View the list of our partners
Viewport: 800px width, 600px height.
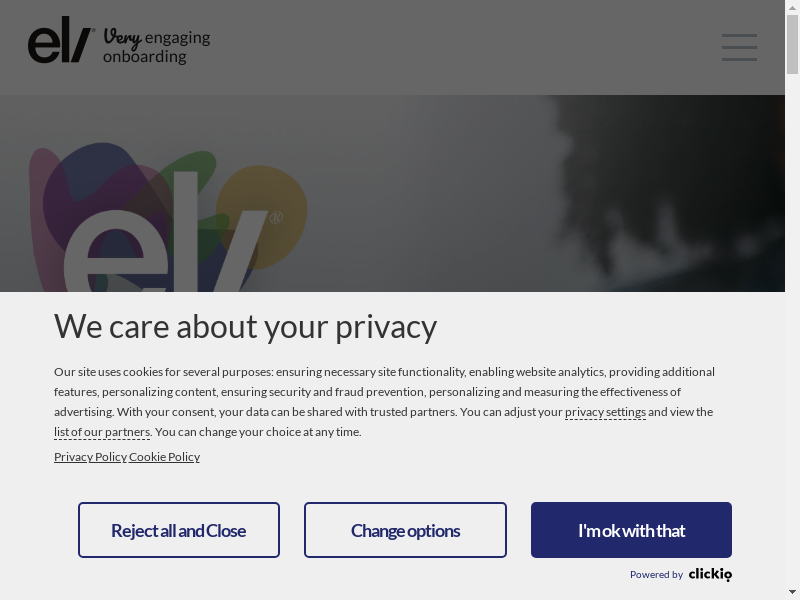(102, 432)
